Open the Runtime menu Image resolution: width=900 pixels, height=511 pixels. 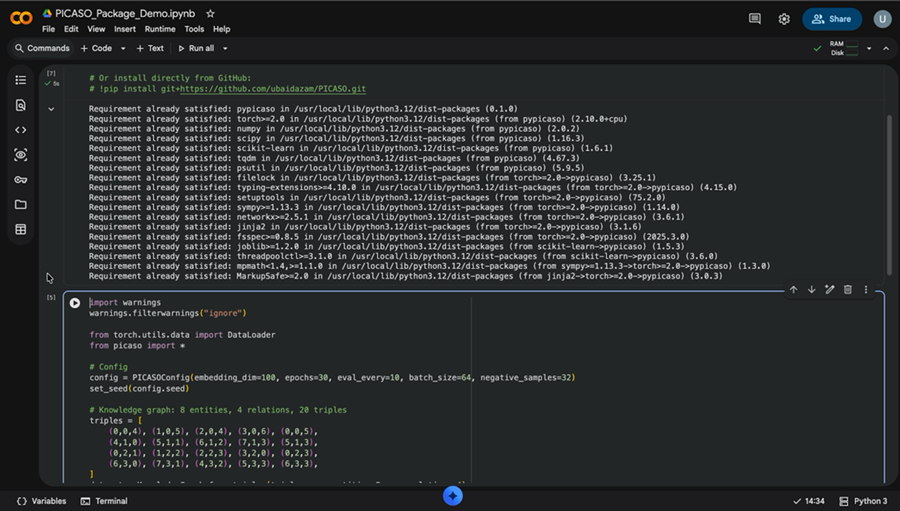pyautogui.click(x=160, y=29)
